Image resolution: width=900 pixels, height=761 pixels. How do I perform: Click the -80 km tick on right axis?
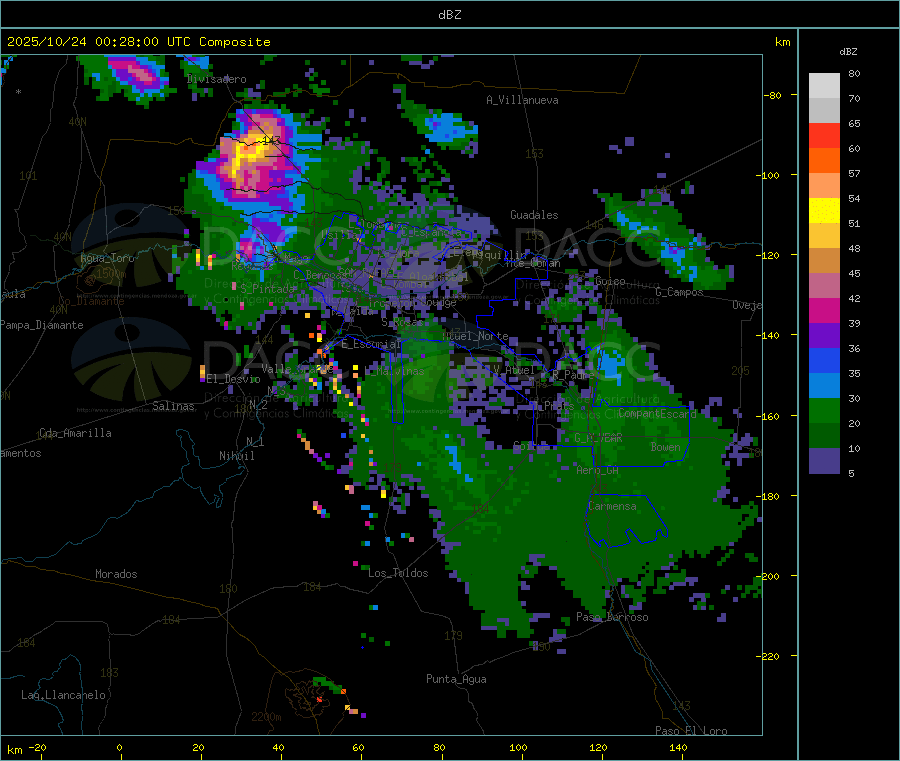click(x=772, y=95)
